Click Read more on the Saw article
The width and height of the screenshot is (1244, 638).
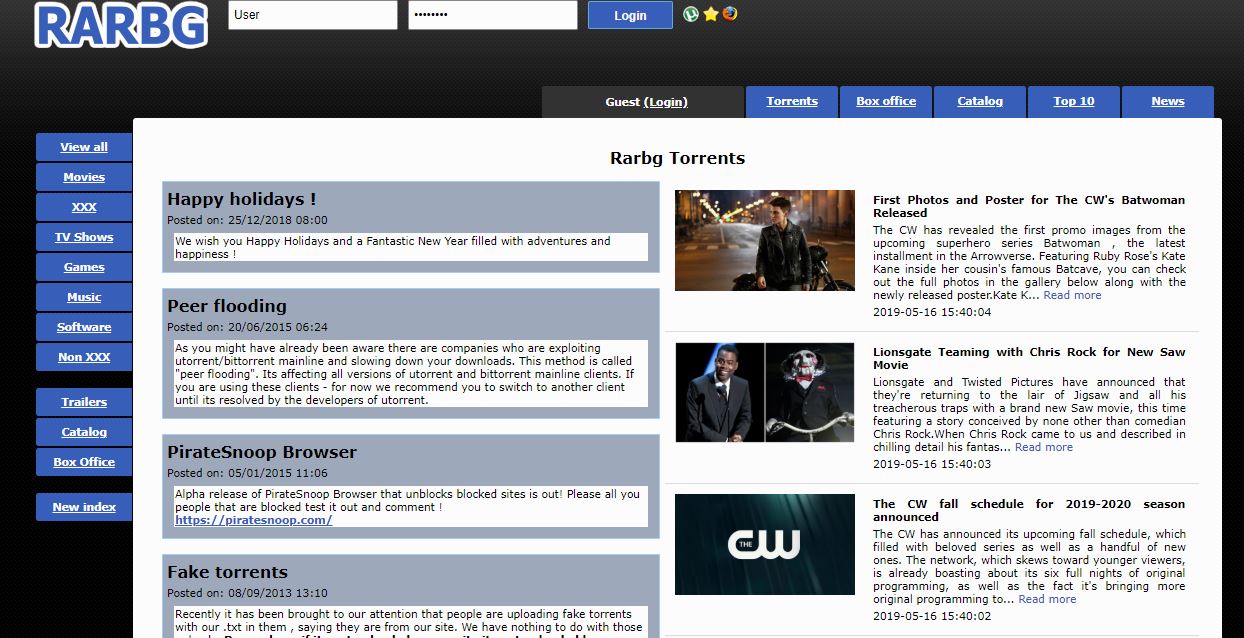click(x=1043, y=447)
